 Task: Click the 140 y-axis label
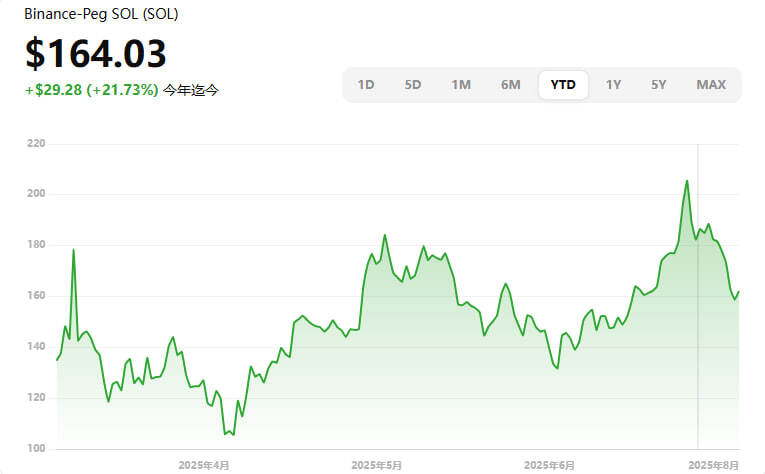[36, 346]
